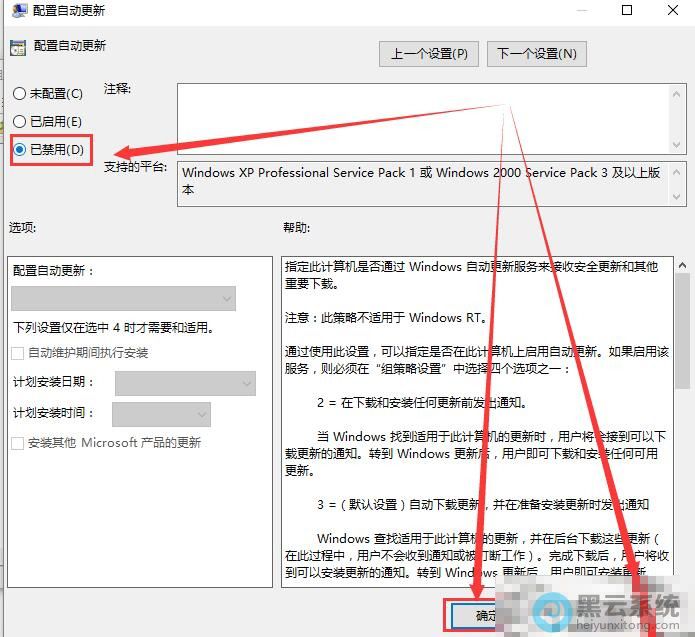Enable 安装其他 Microsoft 产品的更新 checkbox

[x=18, y=443]
